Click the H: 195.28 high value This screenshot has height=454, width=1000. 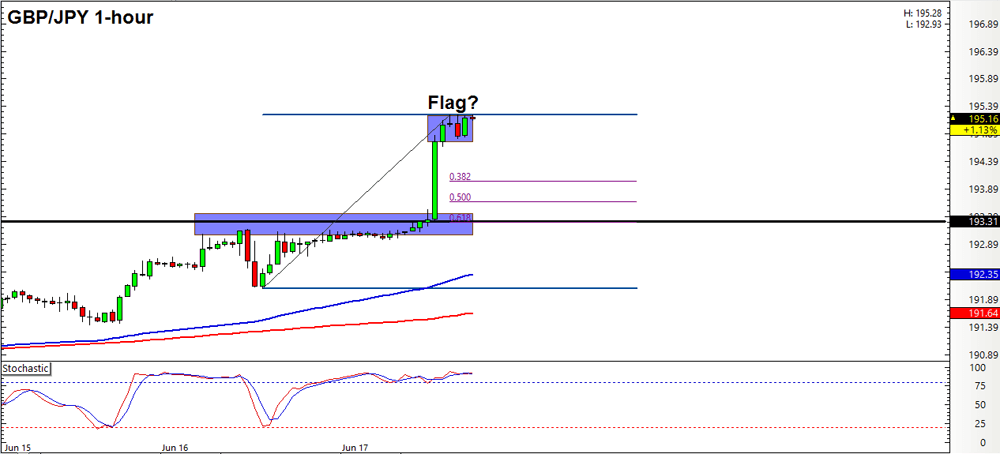[x=923, y=13]
